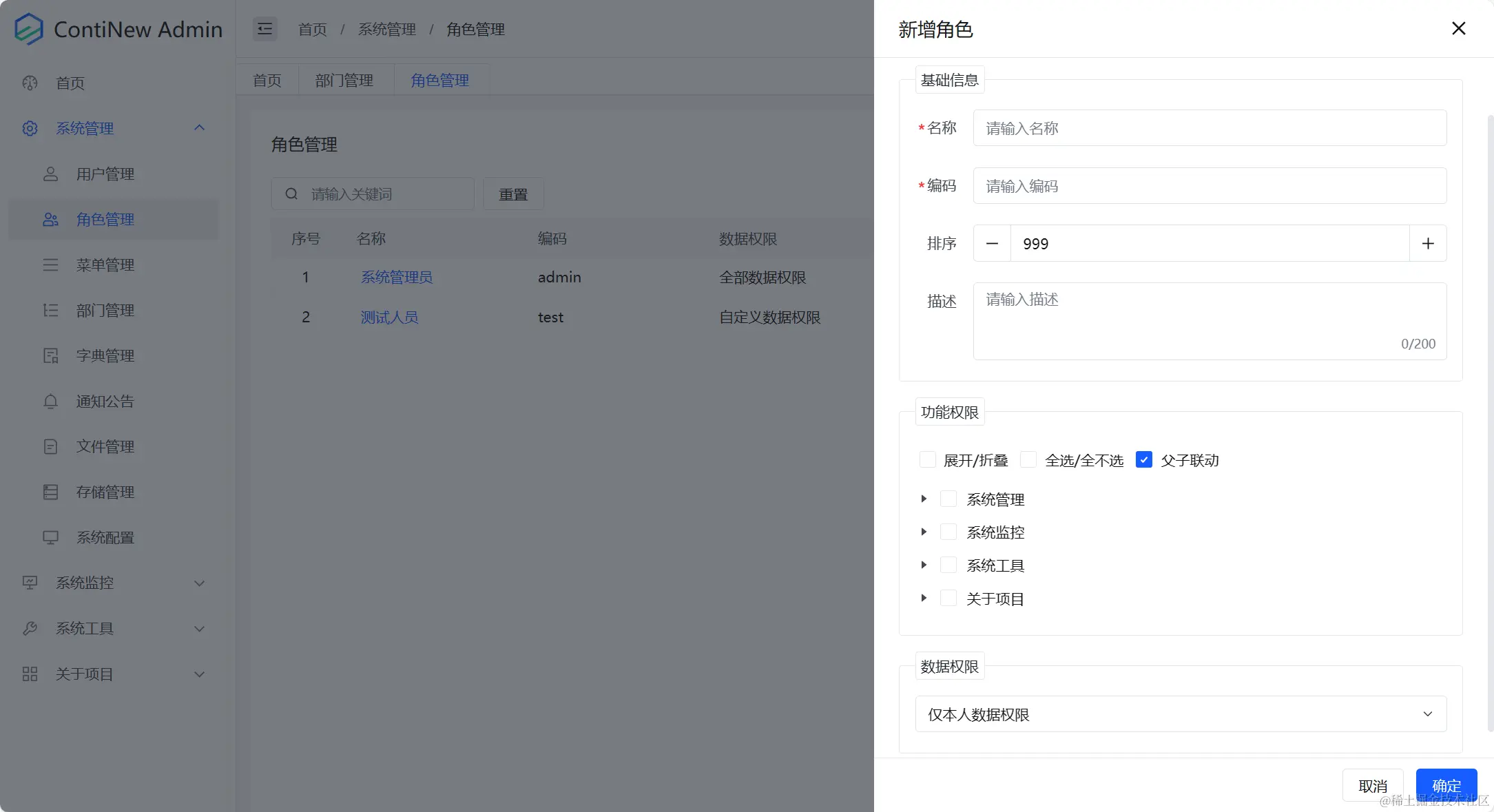This screenshot has width=1494, height=812.
Task: Open the 仅本人数据权限 dropdown
Action: click(x=1181, y=714)
